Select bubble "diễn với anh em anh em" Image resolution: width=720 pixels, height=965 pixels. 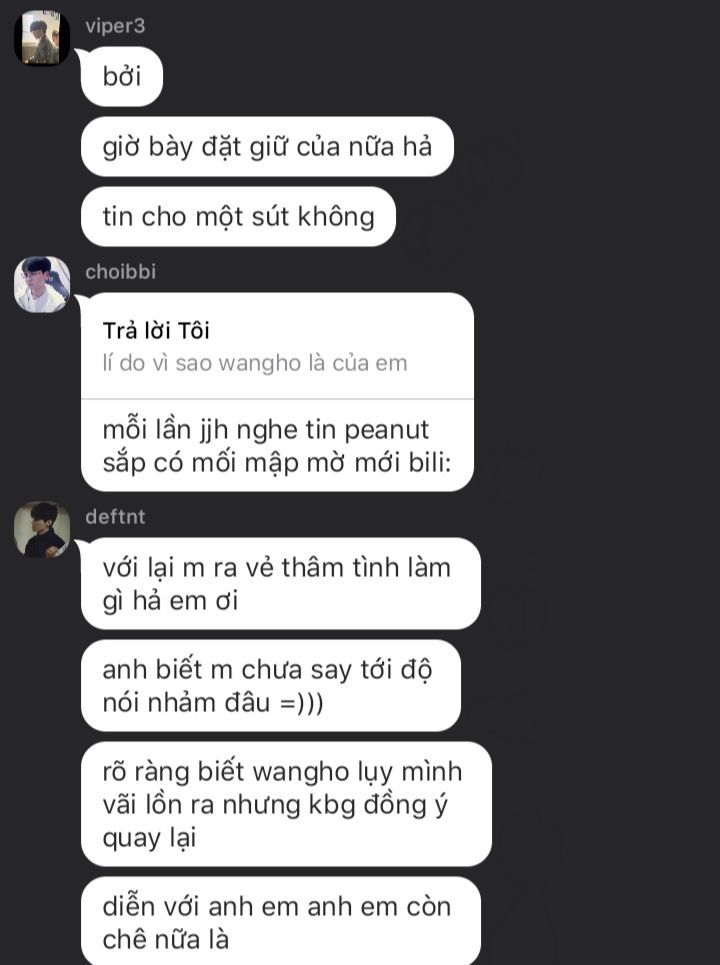tap(281, 921)
